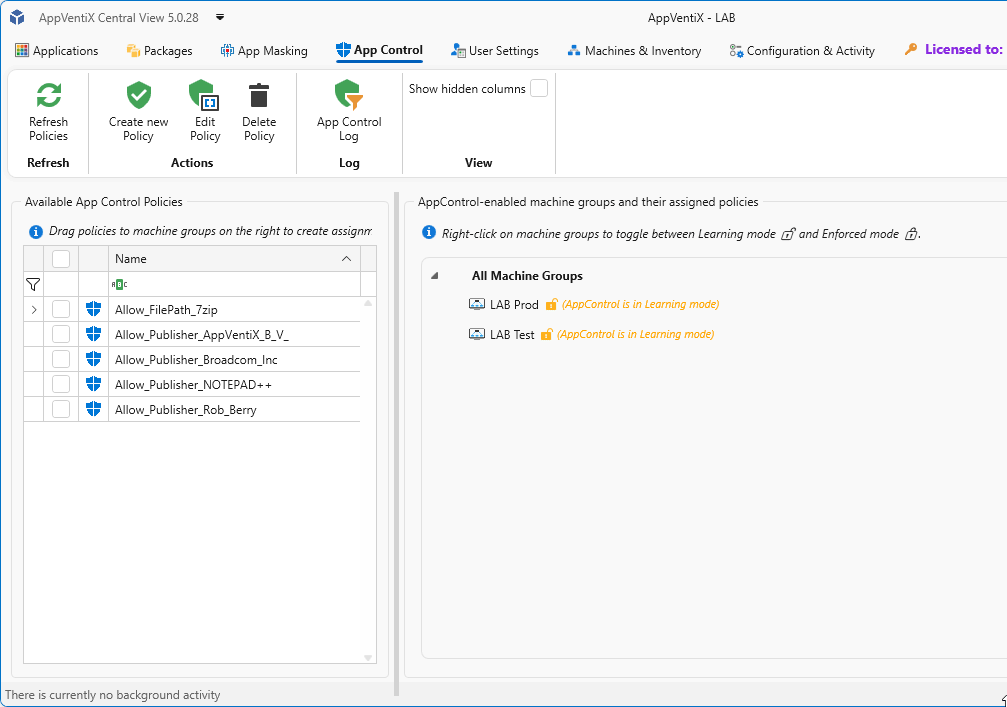Screen dimensions: 1007x707
Task: Click the policy list scroll-down arrow
Action: click(368, 658)
